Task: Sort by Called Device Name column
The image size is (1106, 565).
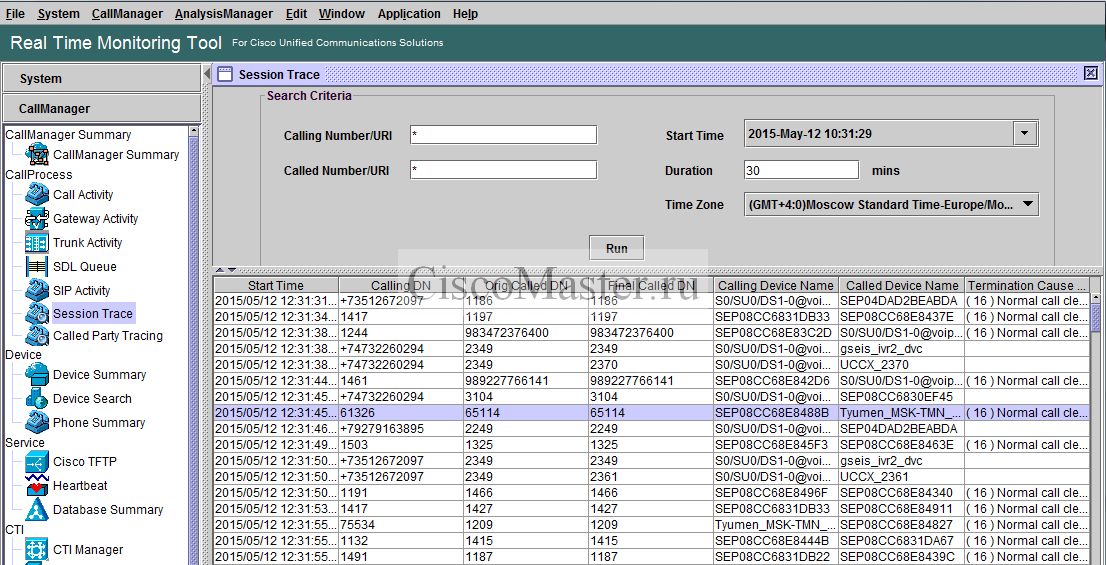Action: pyautogui.click(x=901, y=286)
